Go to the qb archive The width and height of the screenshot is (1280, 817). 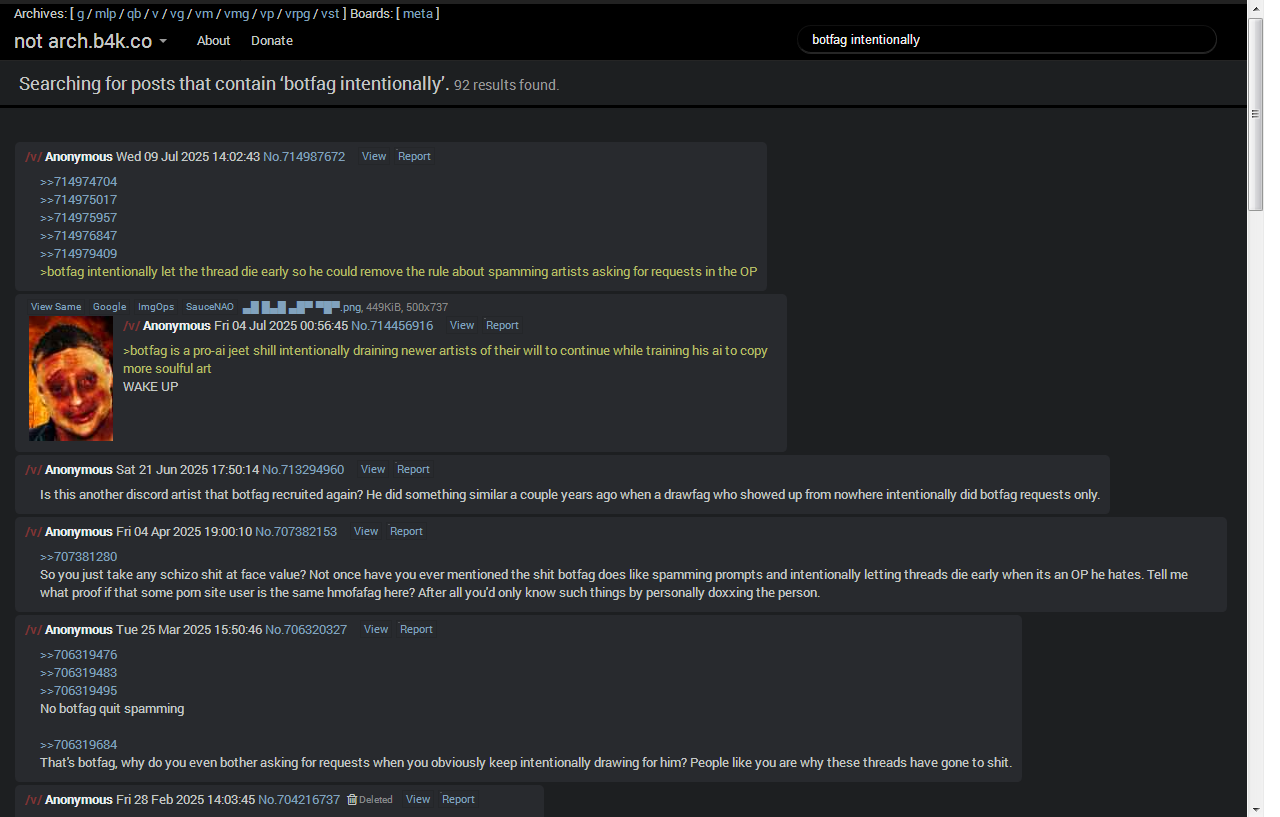[x=134, y=13]
